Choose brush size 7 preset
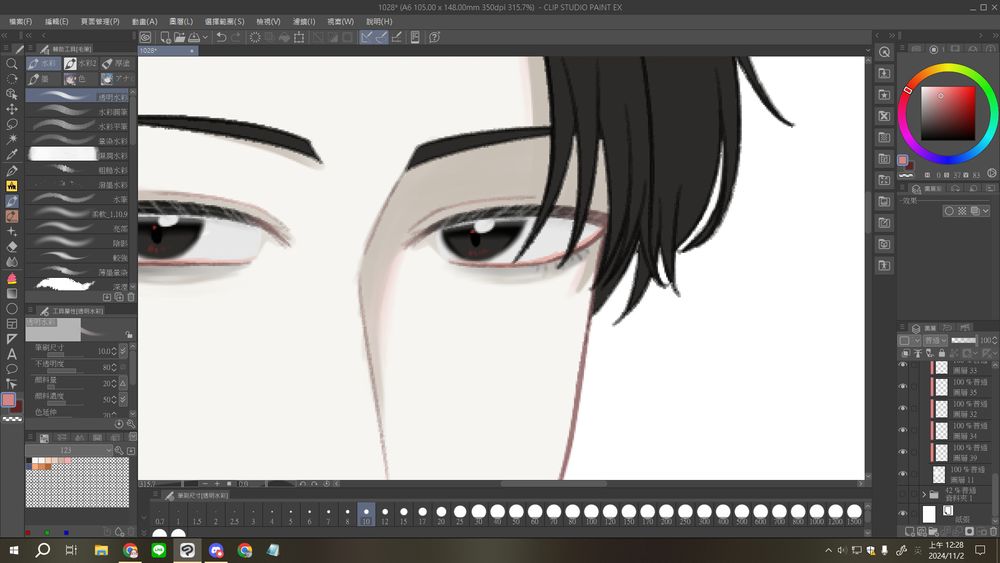The image size is (1000, 563). [328, 515]
